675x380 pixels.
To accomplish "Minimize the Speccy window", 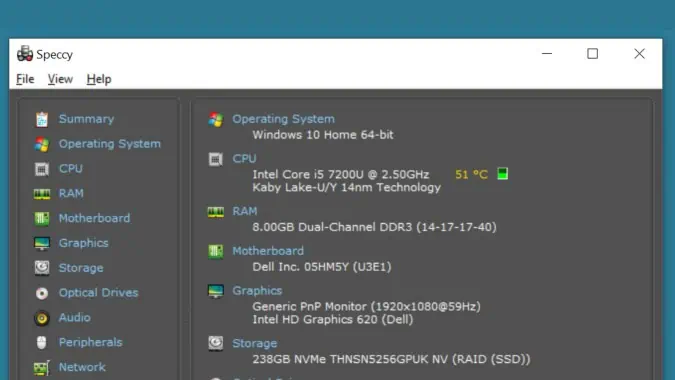I will pos(547,54).
